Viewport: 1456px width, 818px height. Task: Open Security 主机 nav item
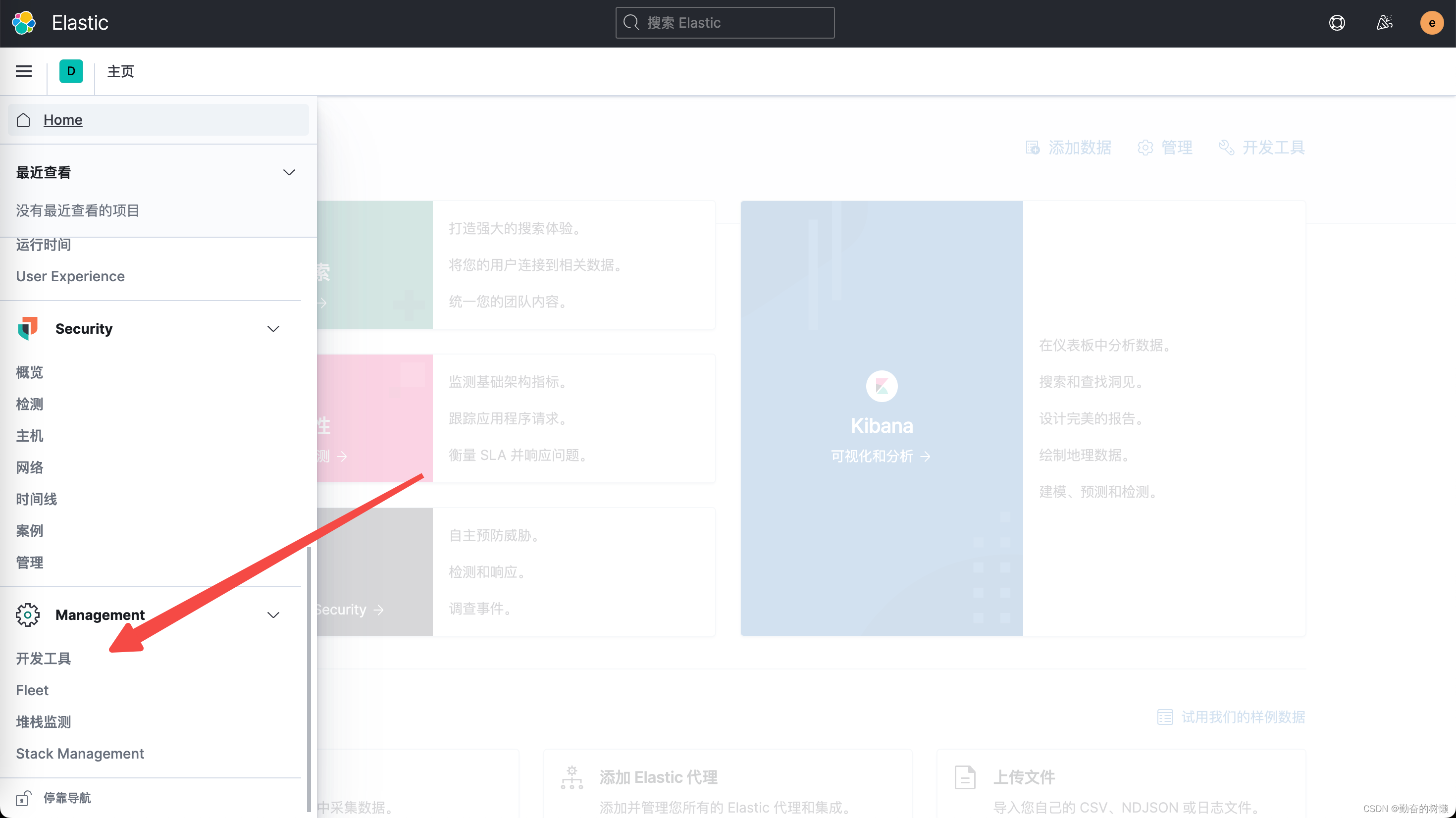tap(29, 436)
